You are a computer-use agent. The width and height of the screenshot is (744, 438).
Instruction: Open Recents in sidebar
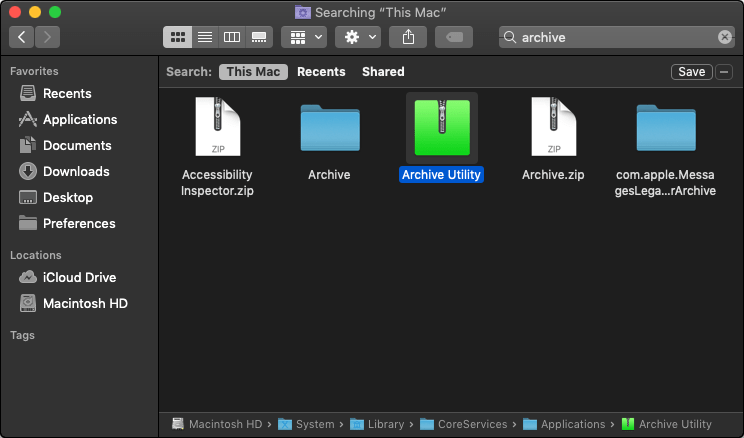(x=56, y=93)
